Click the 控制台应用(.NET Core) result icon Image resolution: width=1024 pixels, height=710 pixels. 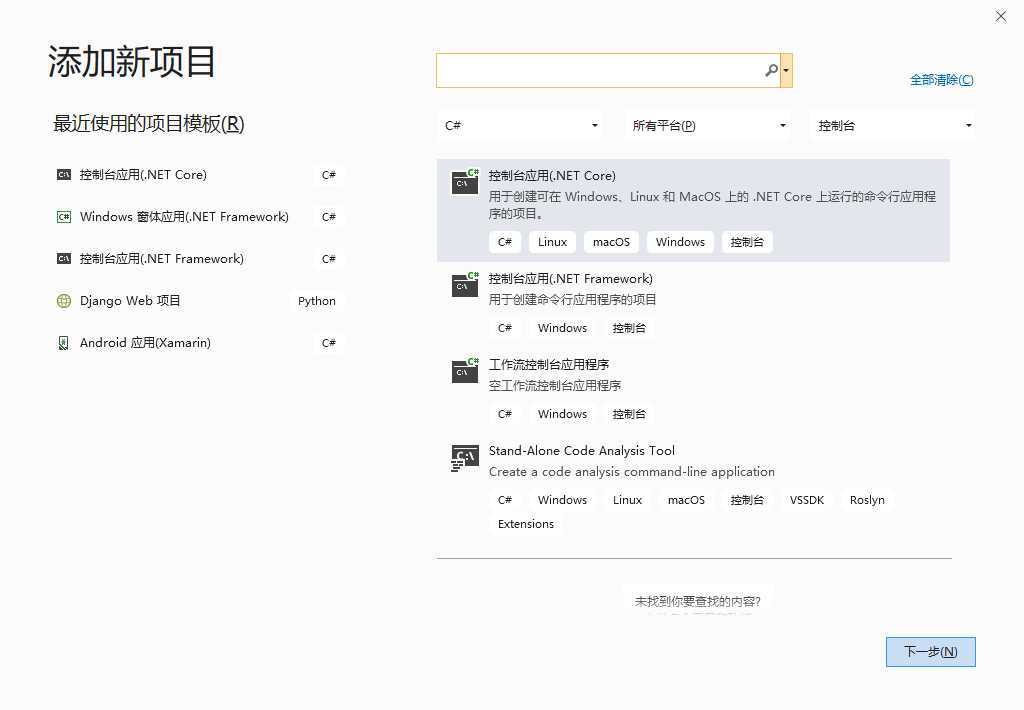pyautogui.click(x=465, y=182)
